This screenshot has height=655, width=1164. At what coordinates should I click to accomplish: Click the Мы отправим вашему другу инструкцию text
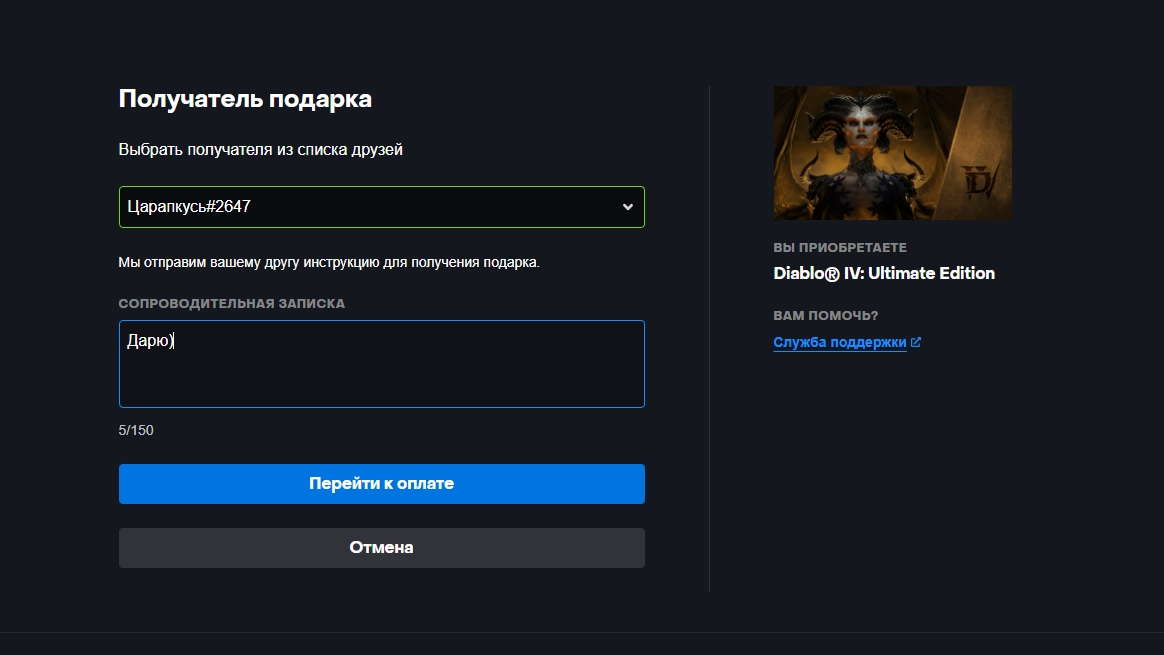pyautogui.click(x=329, y=263)
